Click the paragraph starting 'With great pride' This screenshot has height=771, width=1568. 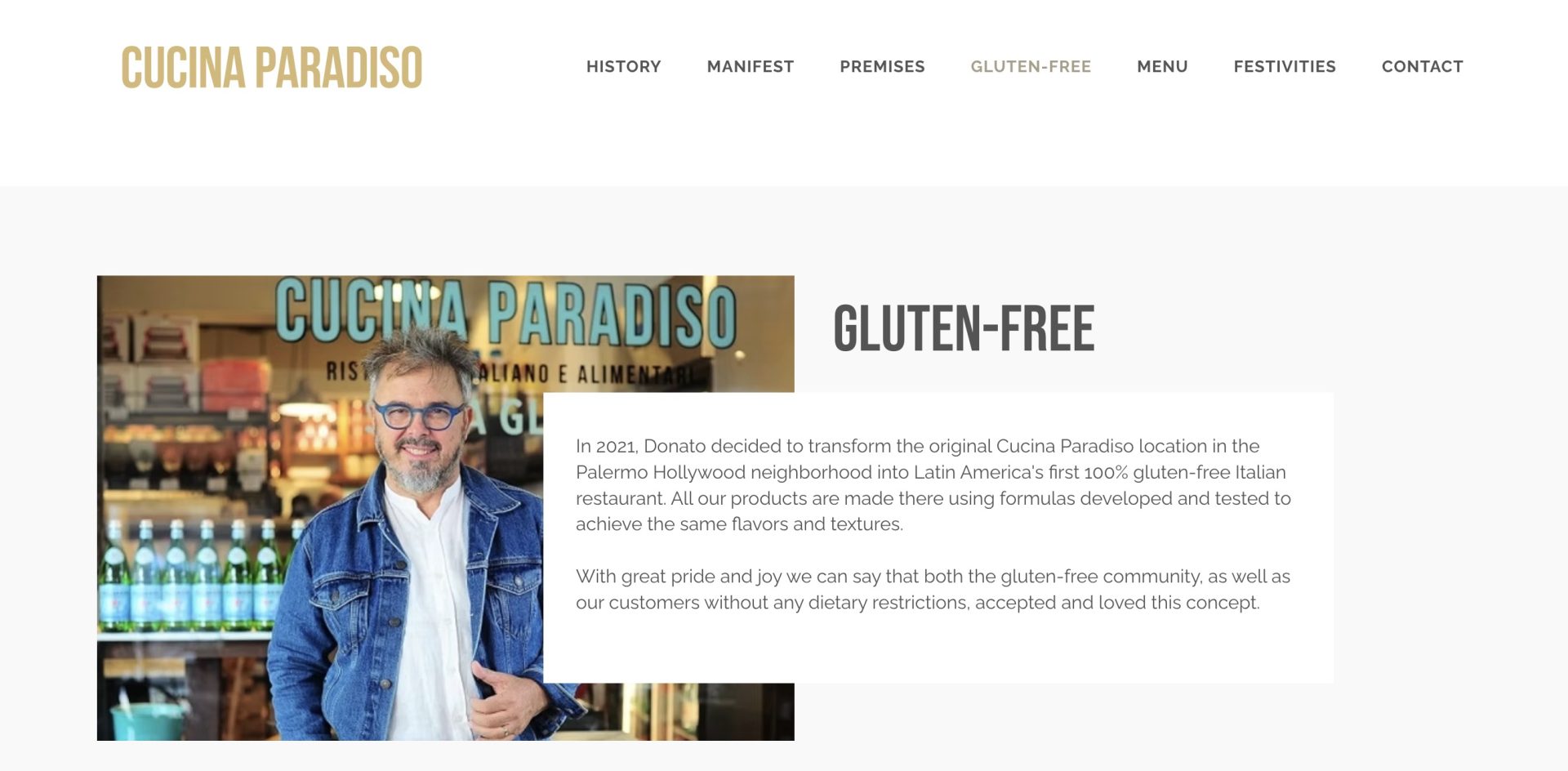[933, 590]
